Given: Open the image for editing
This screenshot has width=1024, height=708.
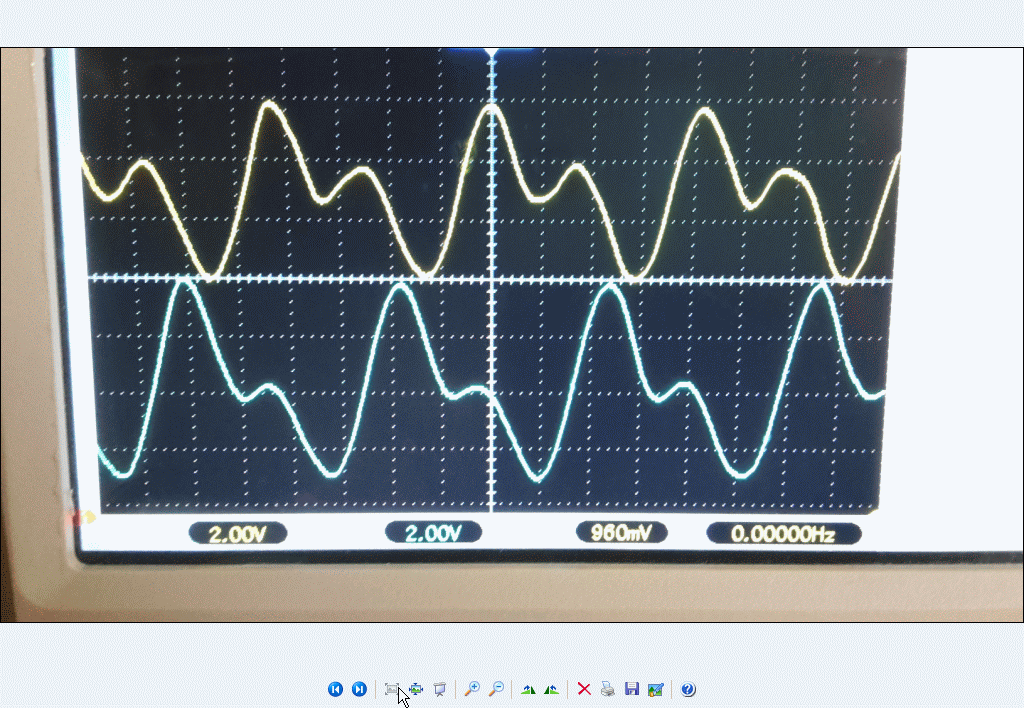Looking at the screenshot, I should point(656,689).
